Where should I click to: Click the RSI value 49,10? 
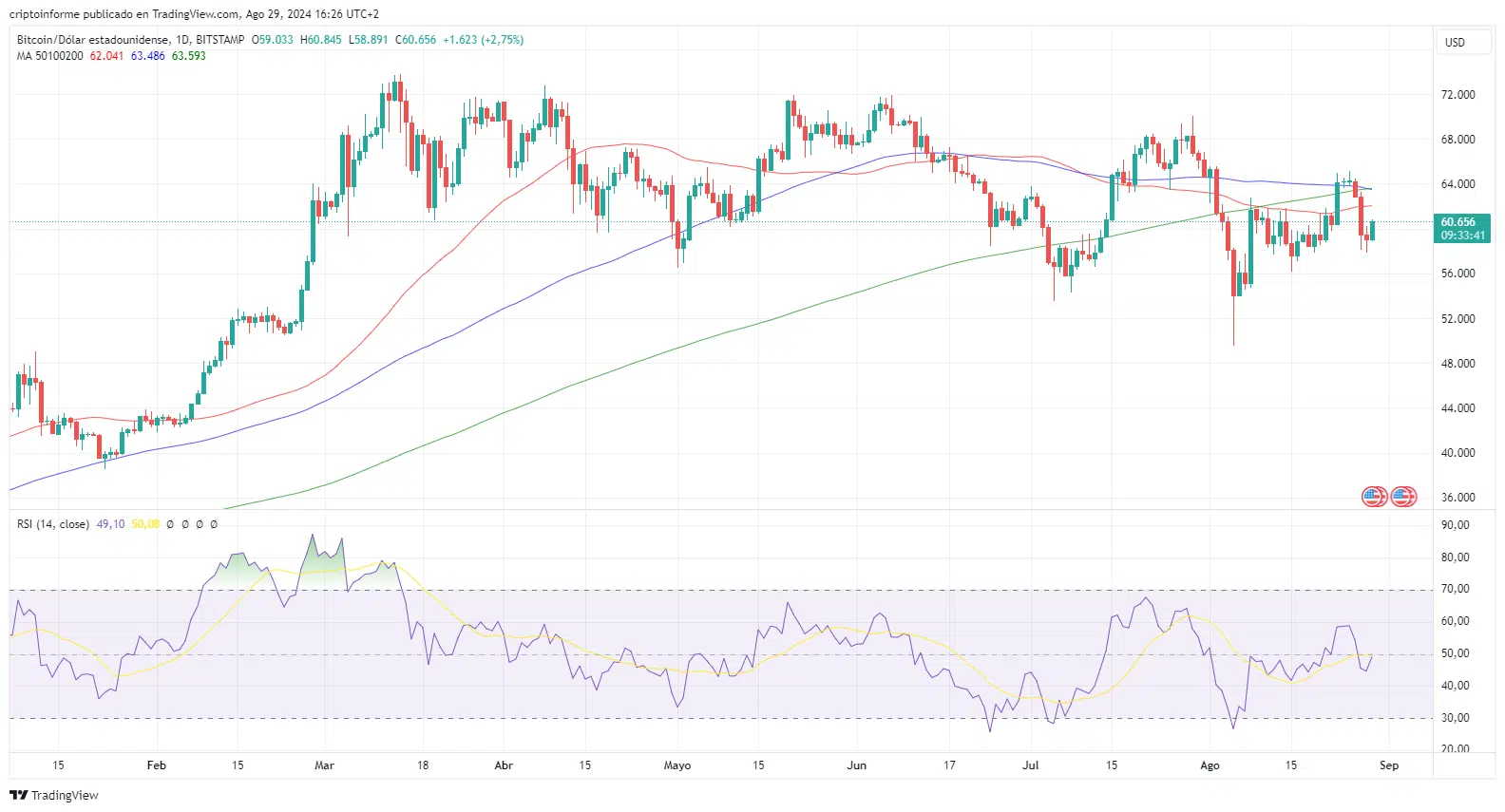click(110, 524)
